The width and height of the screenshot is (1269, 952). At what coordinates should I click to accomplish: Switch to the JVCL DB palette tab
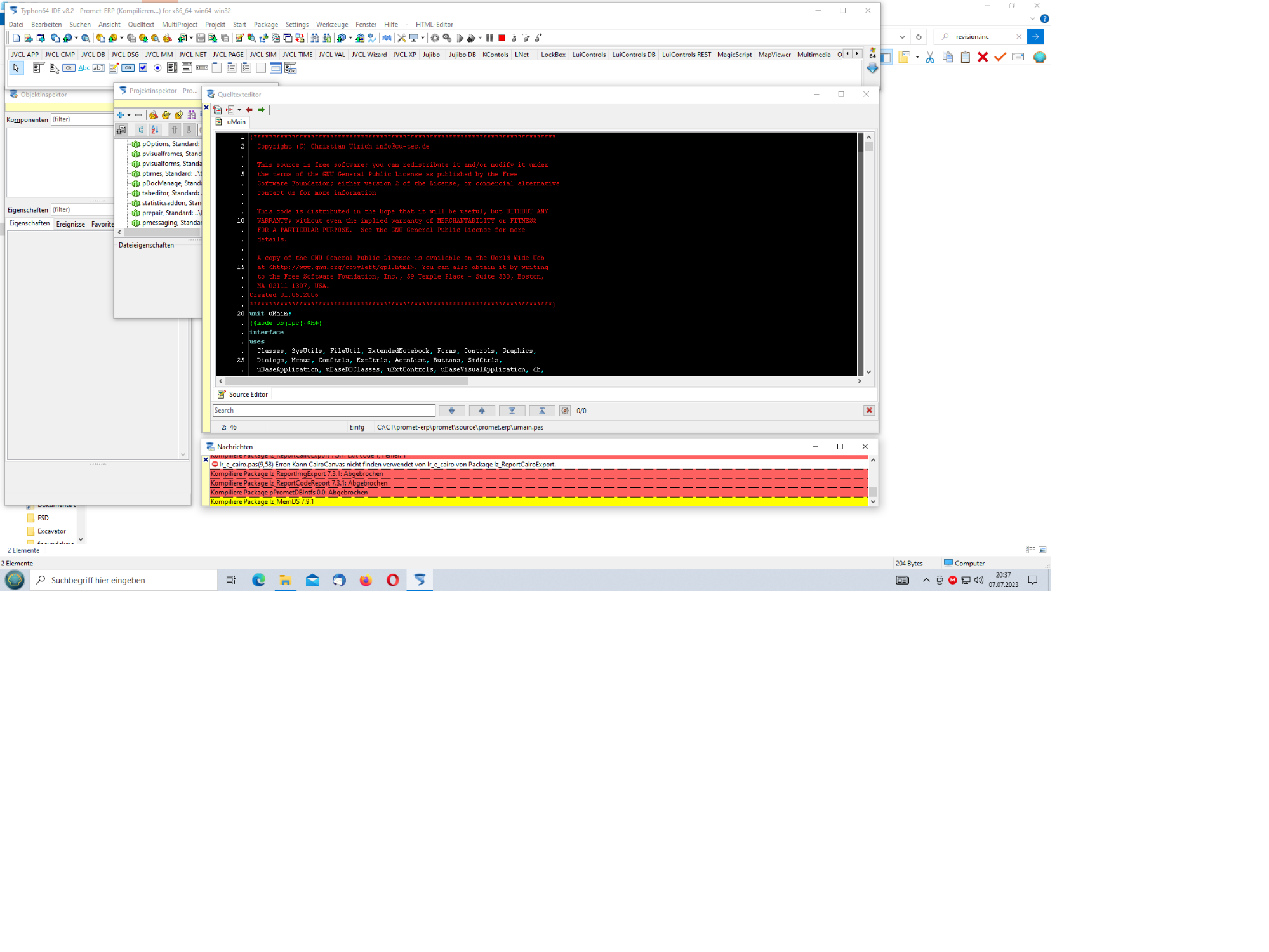[93, 55]
